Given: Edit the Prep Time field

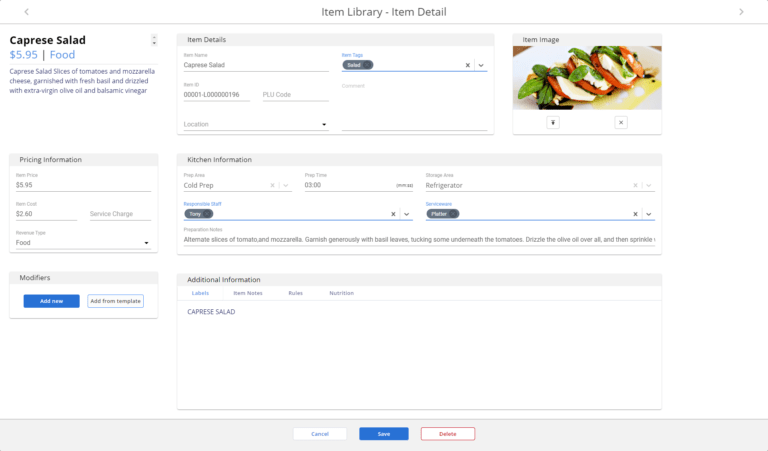Looking at the screenshot, I should click(359, 185).
